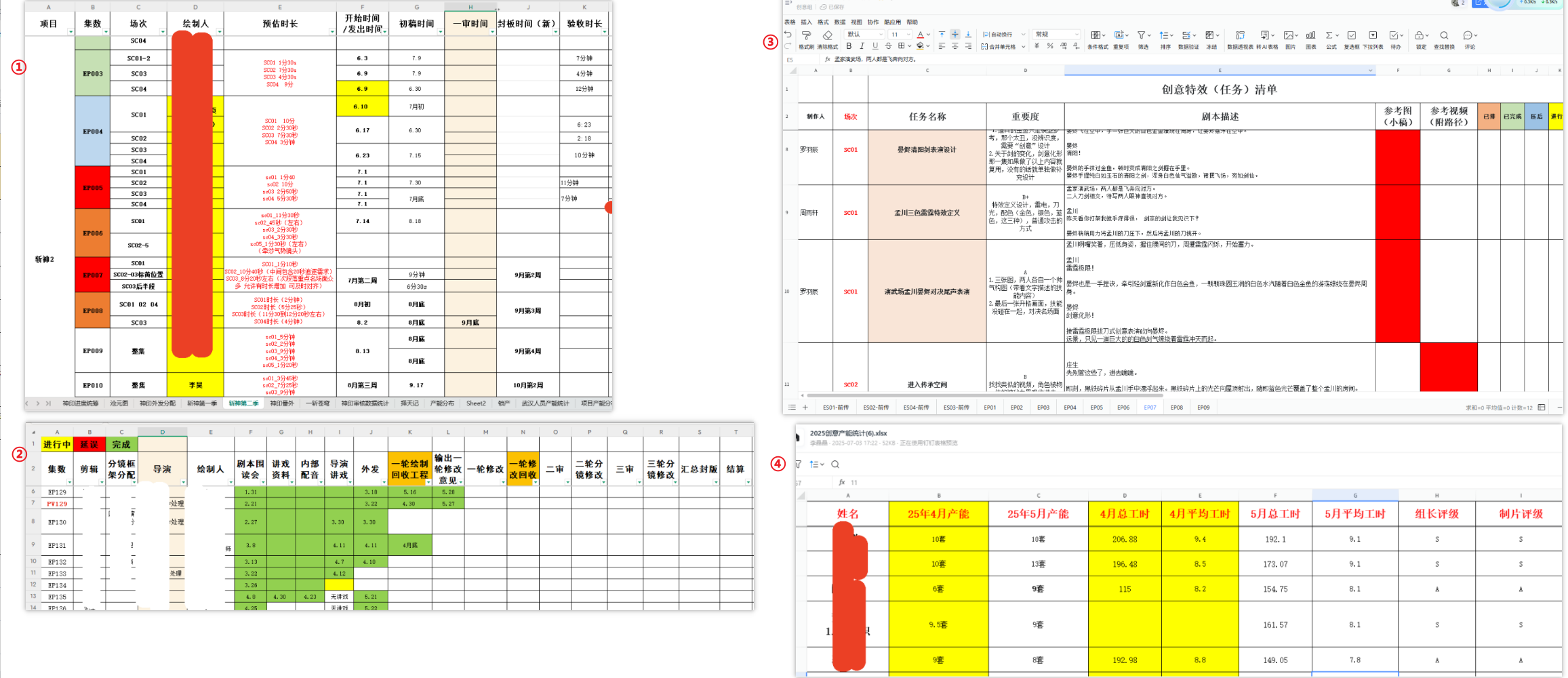The height and width of the screenshot is (678, 1568).
Task: Open the font size 11 dropdown
Action: tap(900, 35)
